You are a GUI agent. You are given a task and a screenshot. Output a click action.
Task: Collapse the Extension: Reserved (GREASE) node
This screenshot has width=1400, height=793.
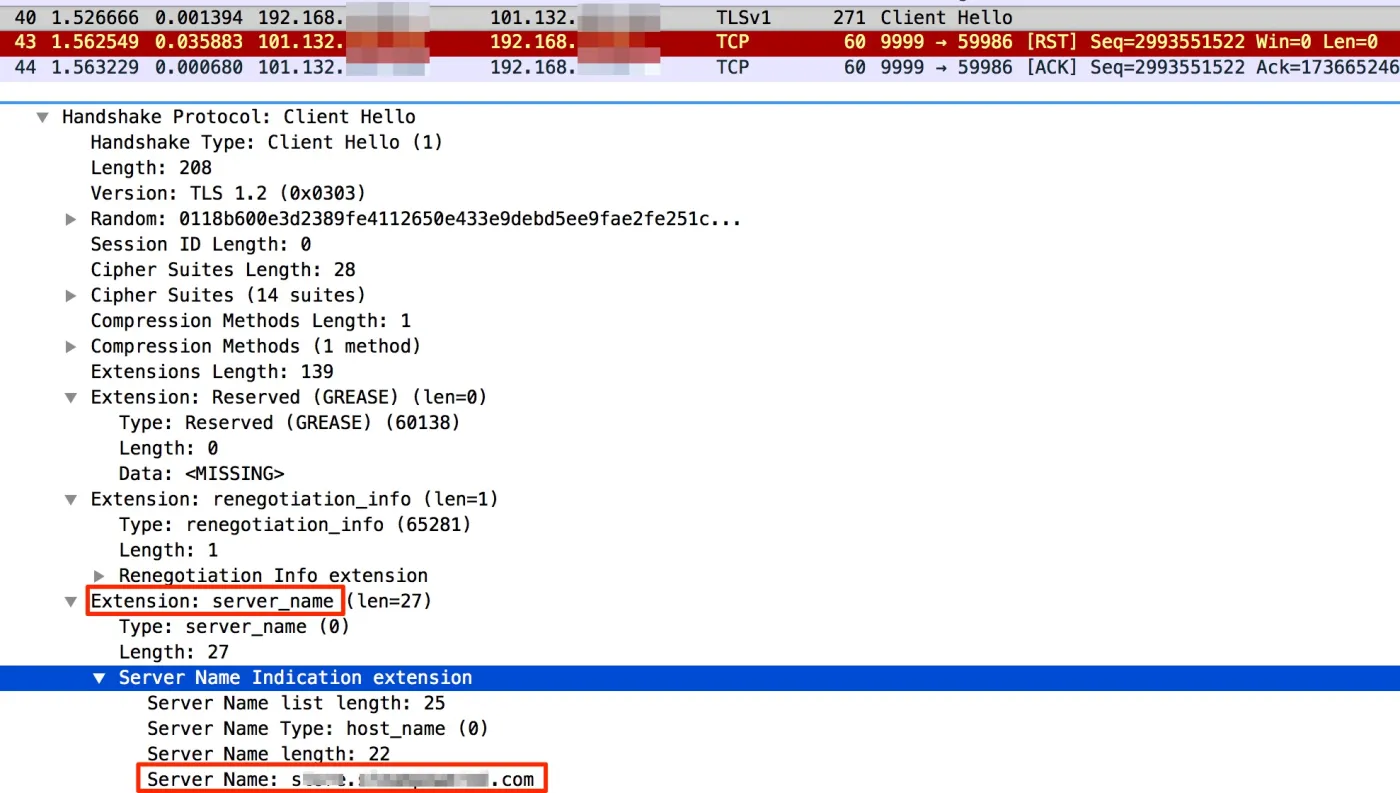(70, 397)
